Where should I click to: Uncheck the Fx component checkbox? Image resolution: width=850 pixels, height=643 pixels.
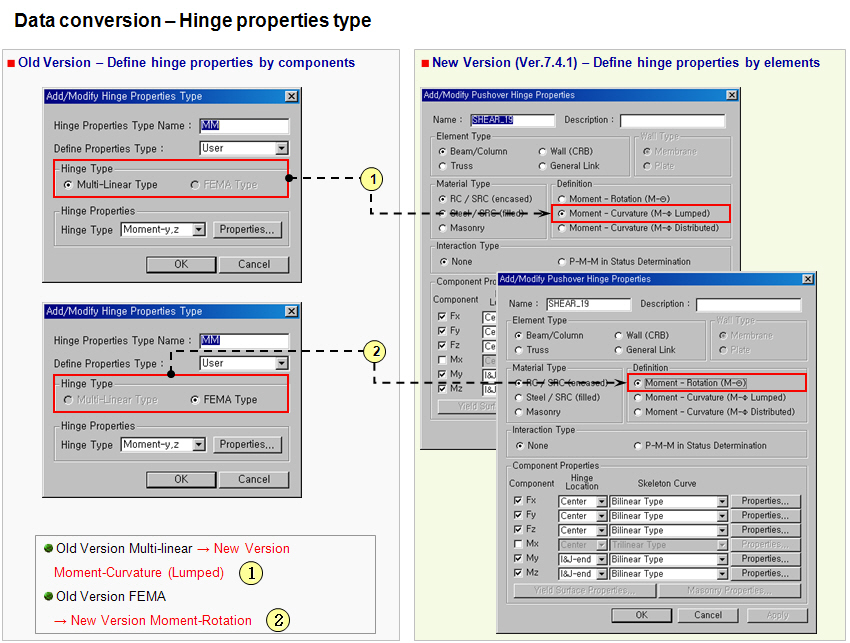pos(516,498)
